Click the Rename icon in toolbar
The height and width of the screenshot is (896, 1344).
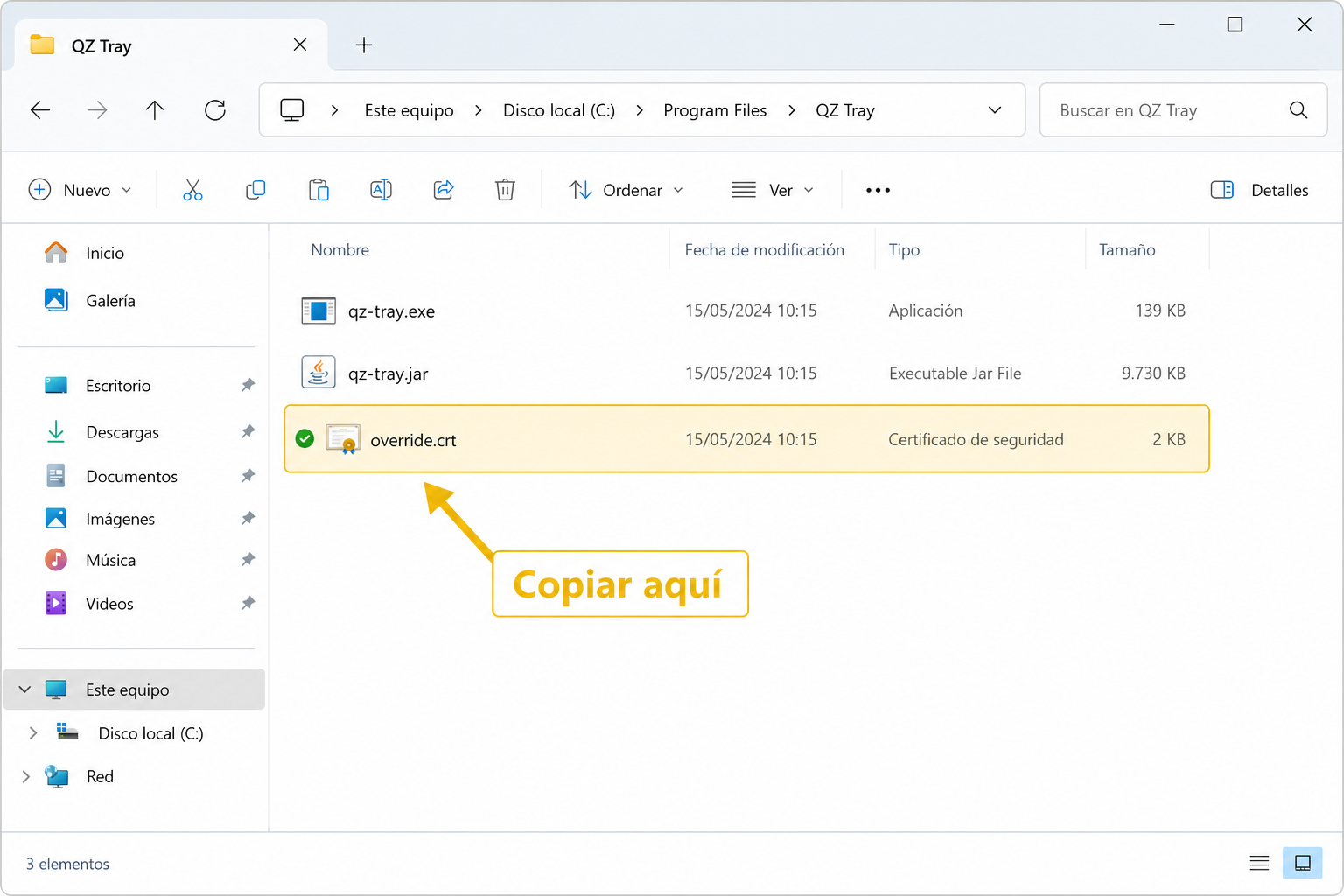coord(381,190)
